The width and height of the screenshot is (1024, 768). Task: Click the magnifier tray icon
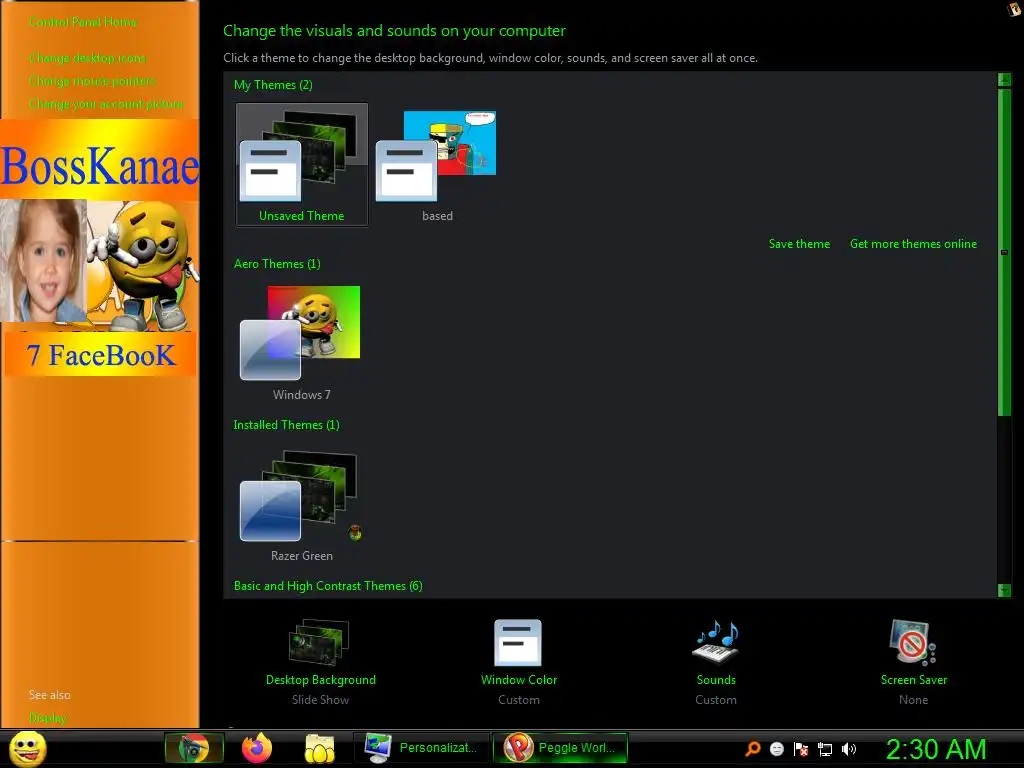point(753,748)
